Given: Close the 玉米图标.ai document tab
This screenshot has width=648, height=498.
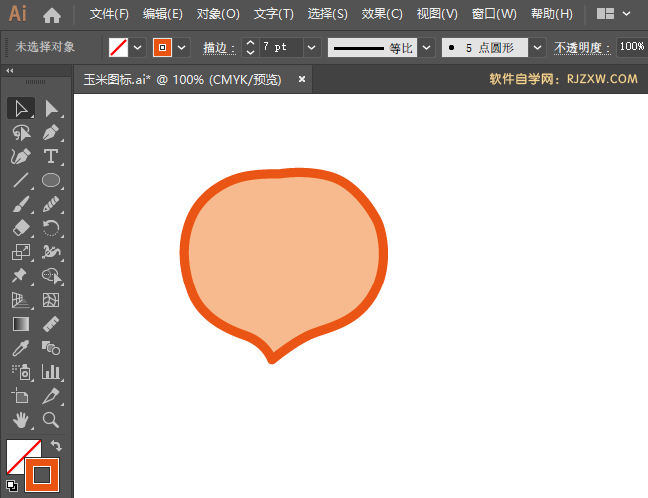Looking at the screenshot, I should click(x=302, y=79).
